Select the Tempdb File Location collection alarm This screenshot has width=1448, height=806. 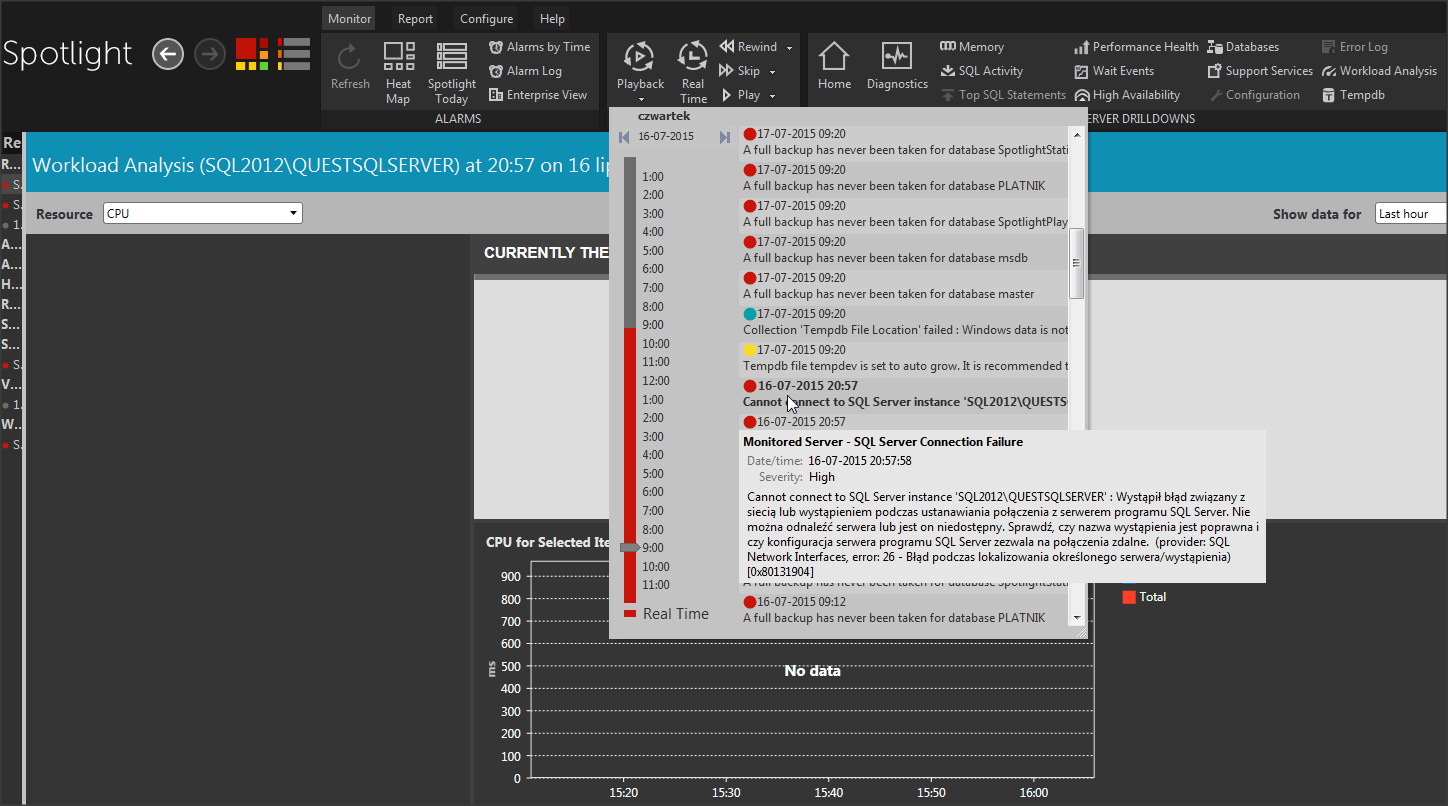pyautogui.click(x=906, y=322)
